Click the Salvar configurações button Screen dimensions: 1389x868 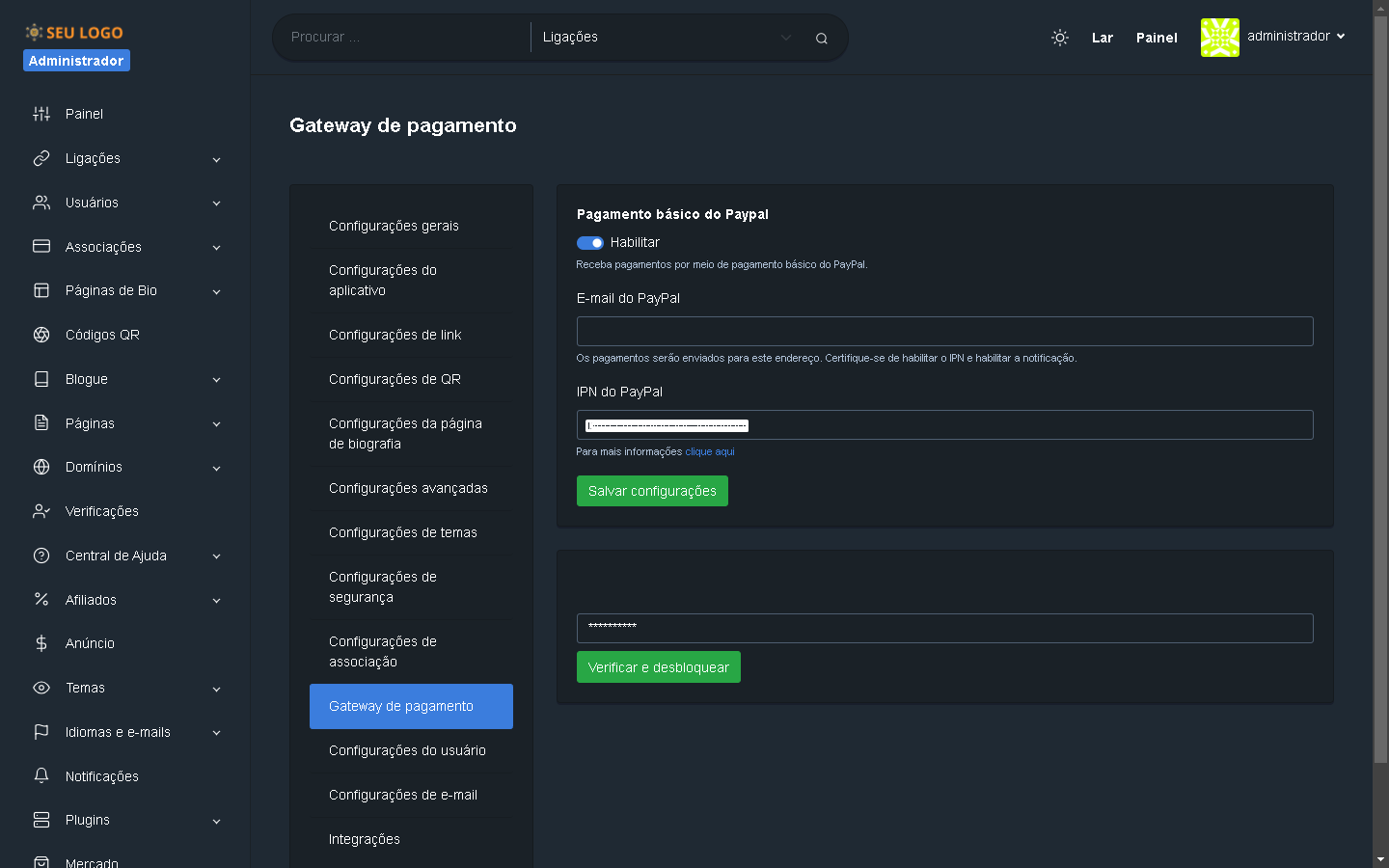coord(652,491)
